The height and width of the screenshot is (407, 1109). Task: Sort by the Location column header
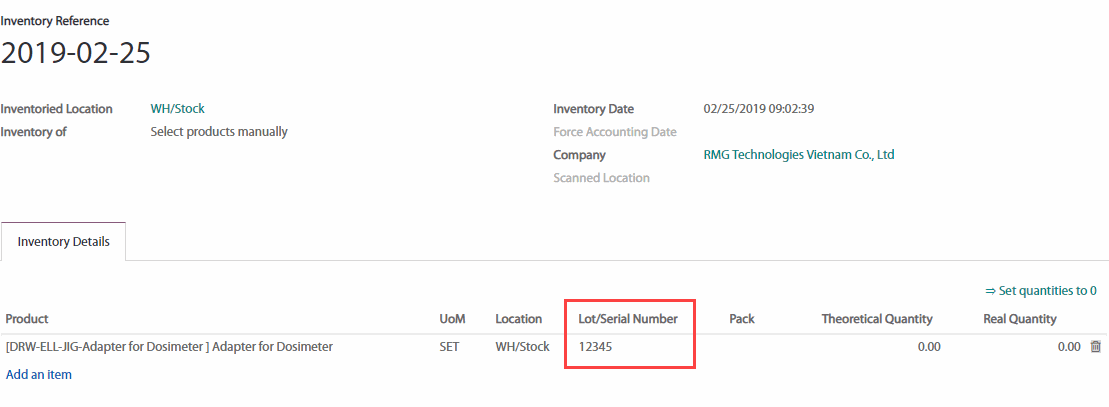[518, 319]
